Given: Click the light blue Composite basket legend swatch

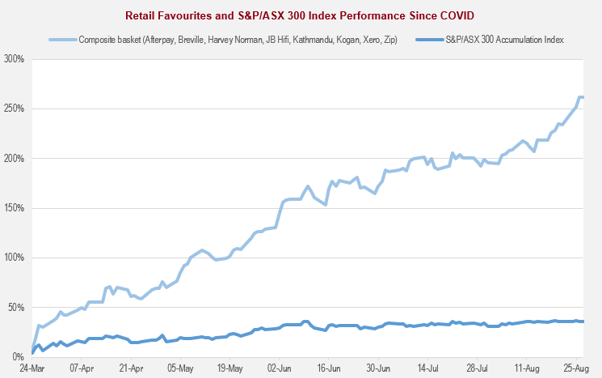Looking at the screenshot, I should (63, 40).
